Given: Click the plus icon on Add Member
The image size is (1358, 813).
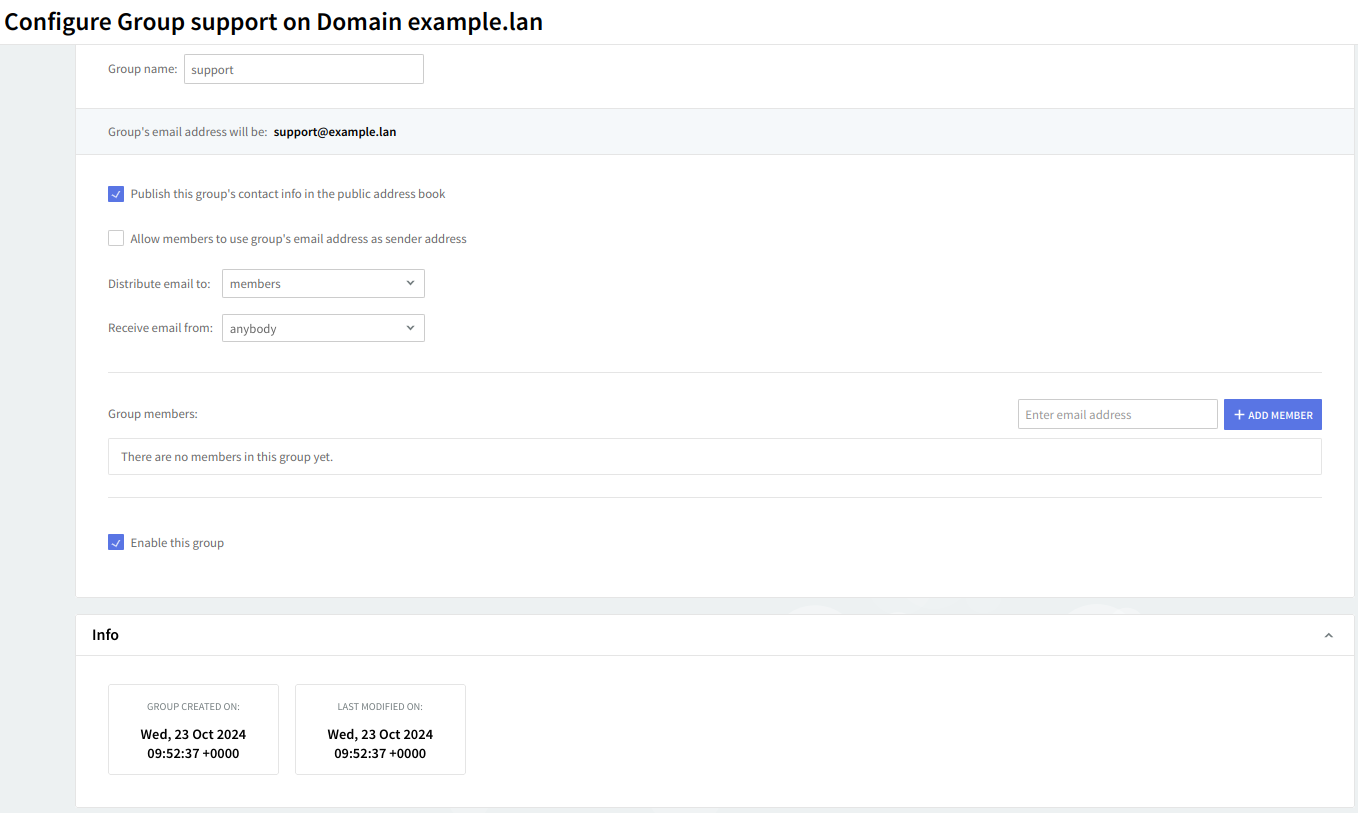Looking at the screenshot, I should point(1239,415).
